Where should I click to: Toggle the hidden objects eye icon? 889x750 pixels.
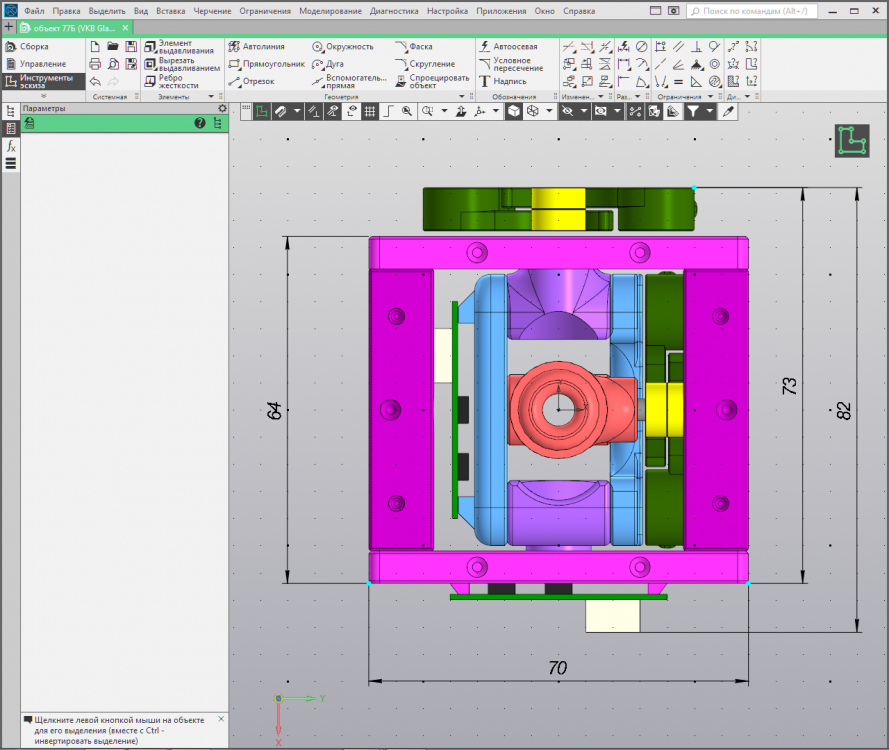[568, 112]
